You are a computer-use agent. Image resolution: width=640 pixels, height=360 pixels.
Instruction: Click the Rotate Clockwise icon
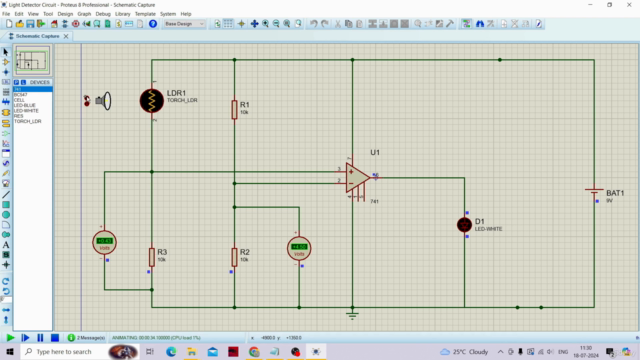6,281
